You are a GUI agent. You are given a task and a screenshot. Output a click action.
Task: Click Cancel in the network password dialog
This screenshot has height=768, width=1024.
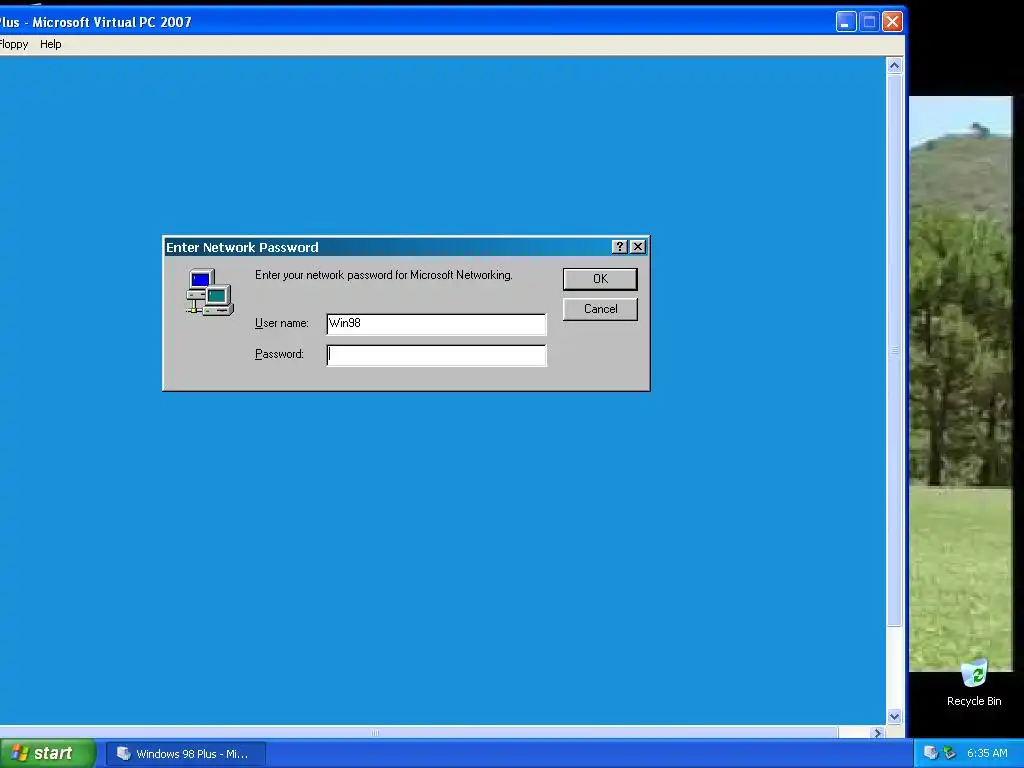point(600,309)
